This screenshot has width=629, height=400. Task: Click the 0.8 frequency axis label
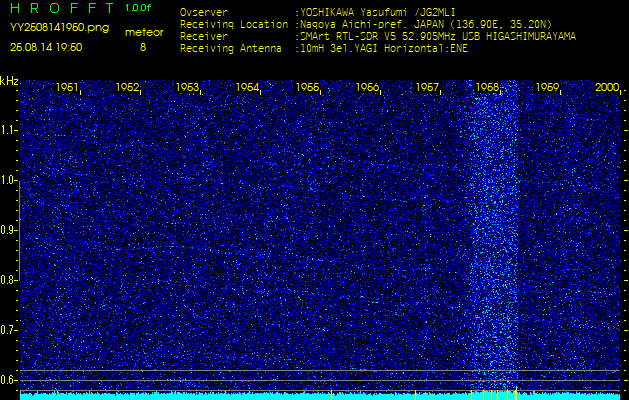coord(9,280)
